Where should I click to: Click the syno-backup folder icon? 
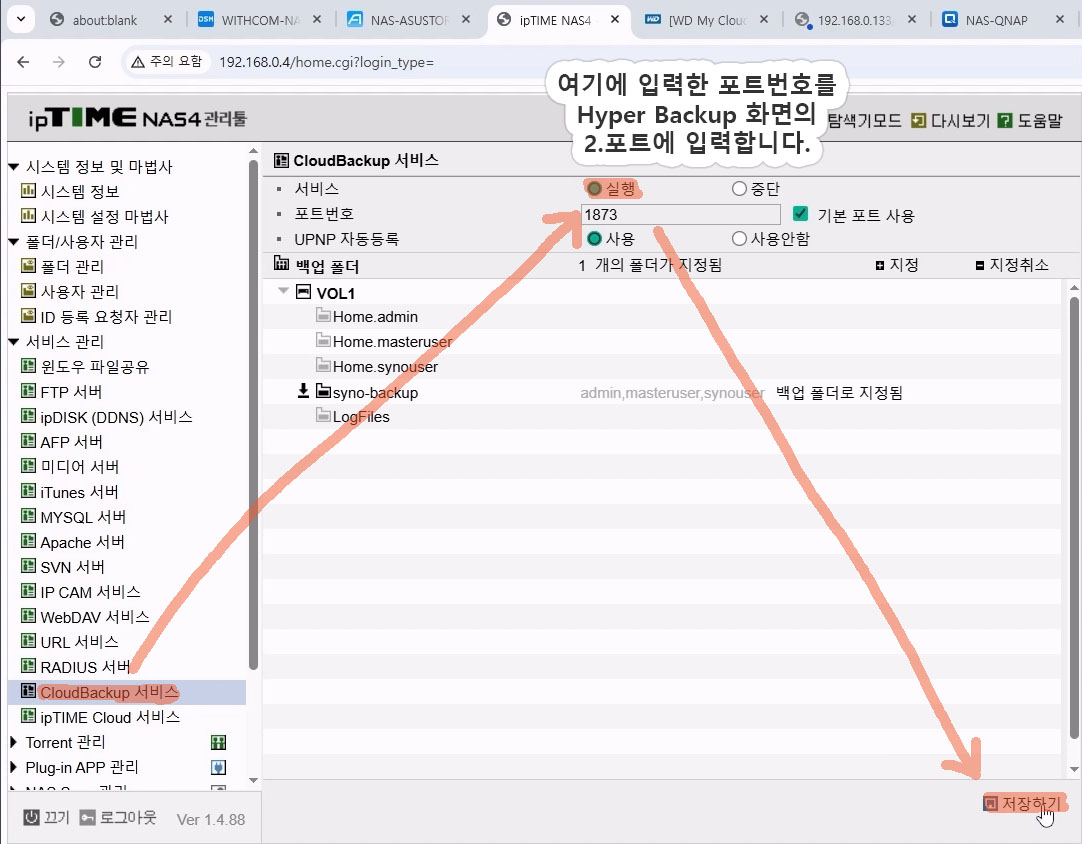tap(324, 392)
